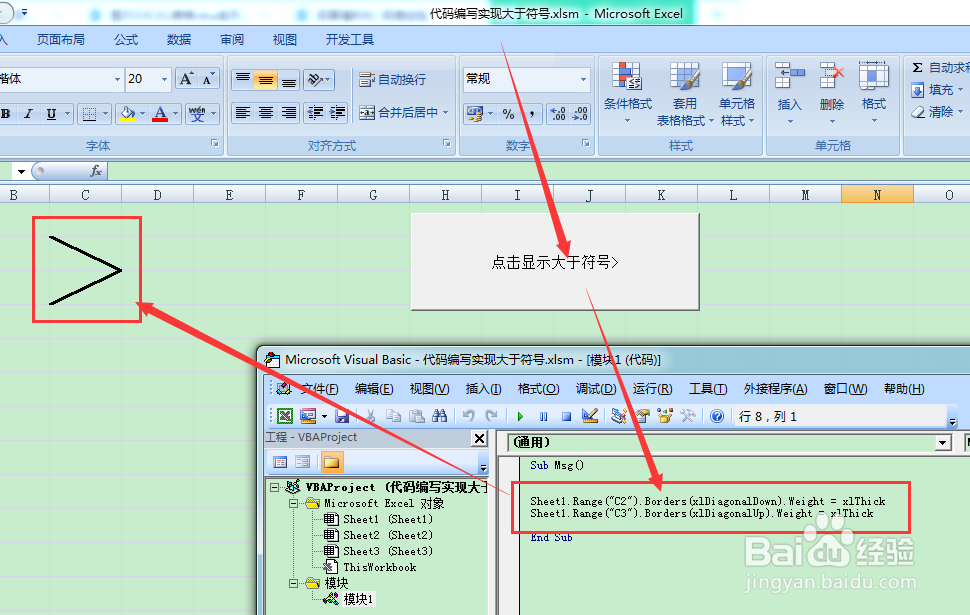This screenshot has height=615, width=970.
Task: Open the 公式 ribbon tab
Action: [x=126, y=40]
